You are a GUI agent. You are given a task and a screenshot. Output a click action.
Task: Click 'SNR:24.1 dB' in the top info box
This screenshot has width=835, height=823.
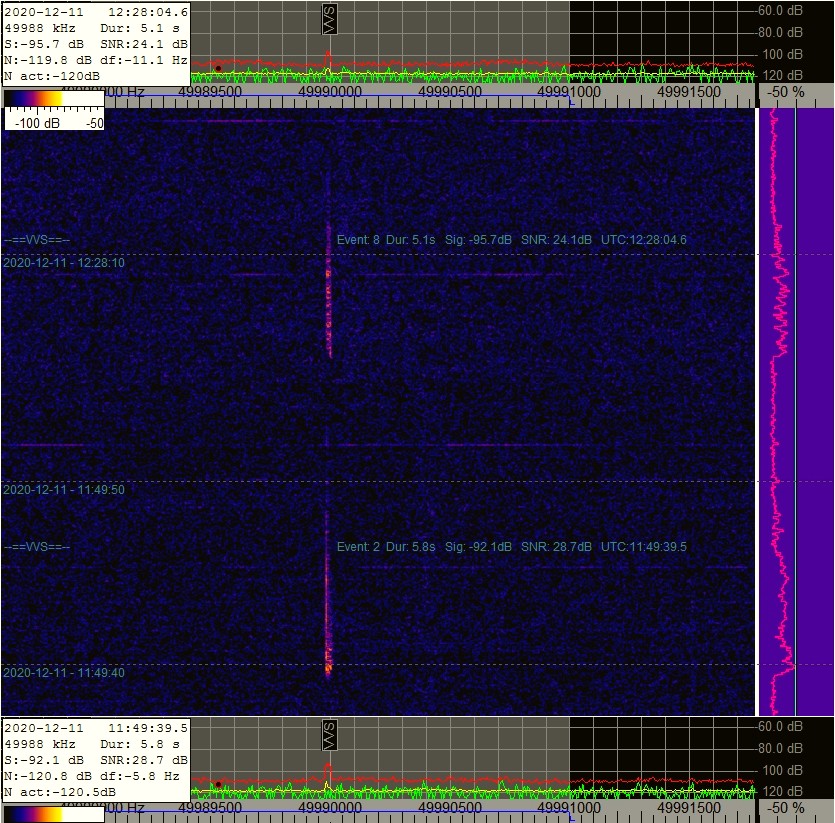click(x=144, y=44)
